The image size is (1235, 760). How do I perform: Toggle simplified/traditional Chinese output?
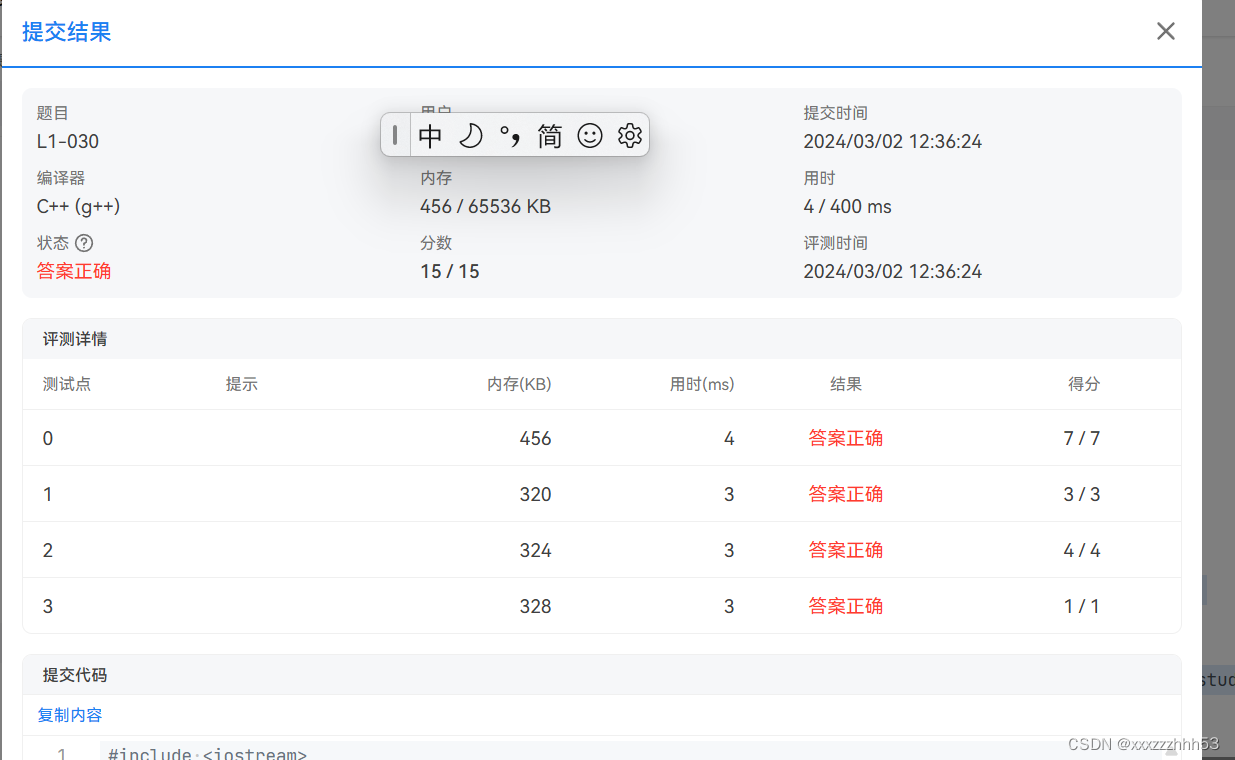[549, 135]
